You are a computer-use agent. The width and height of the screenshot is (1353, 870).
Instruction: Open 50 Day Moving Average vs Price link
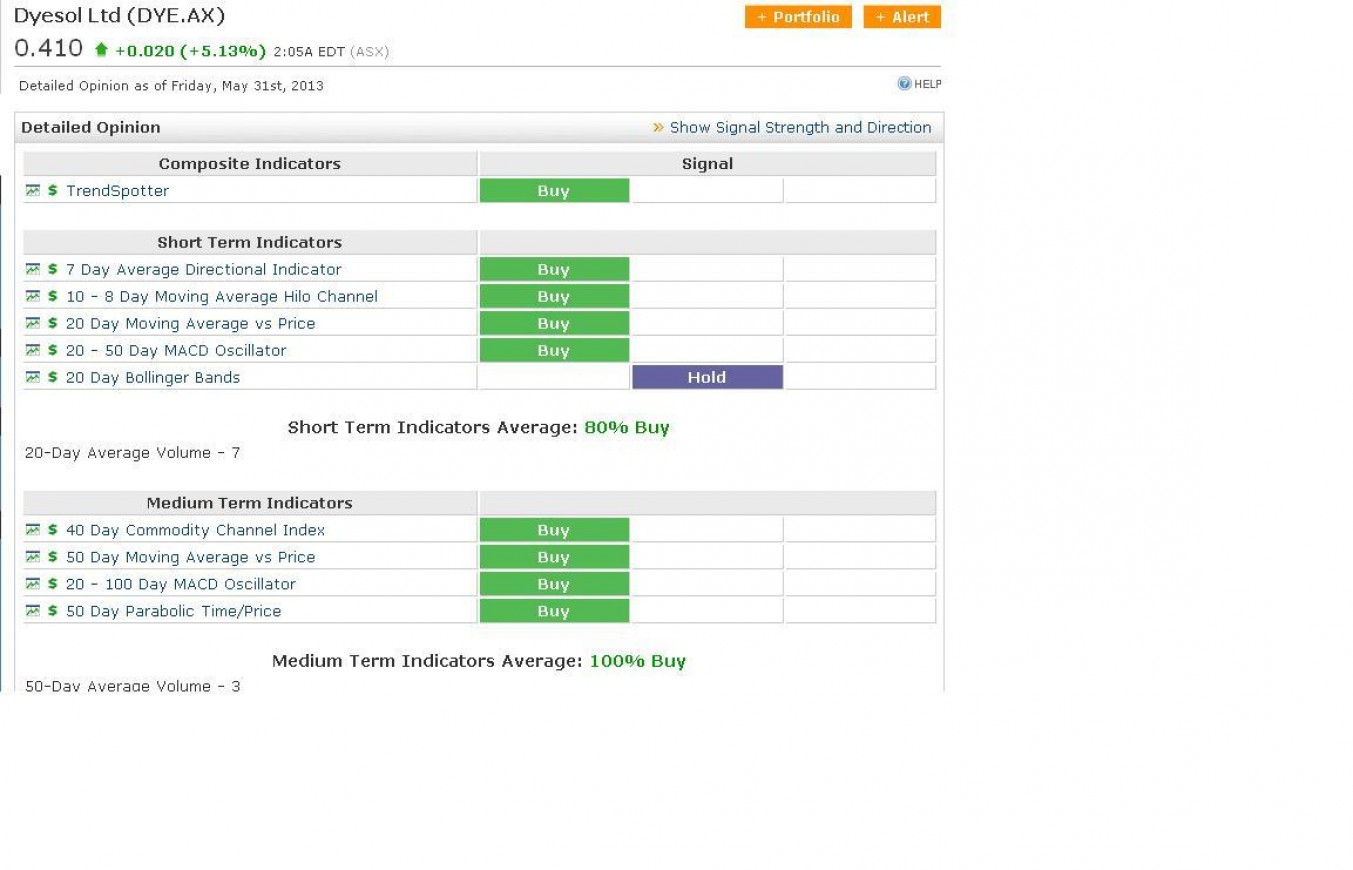(190, 558)
